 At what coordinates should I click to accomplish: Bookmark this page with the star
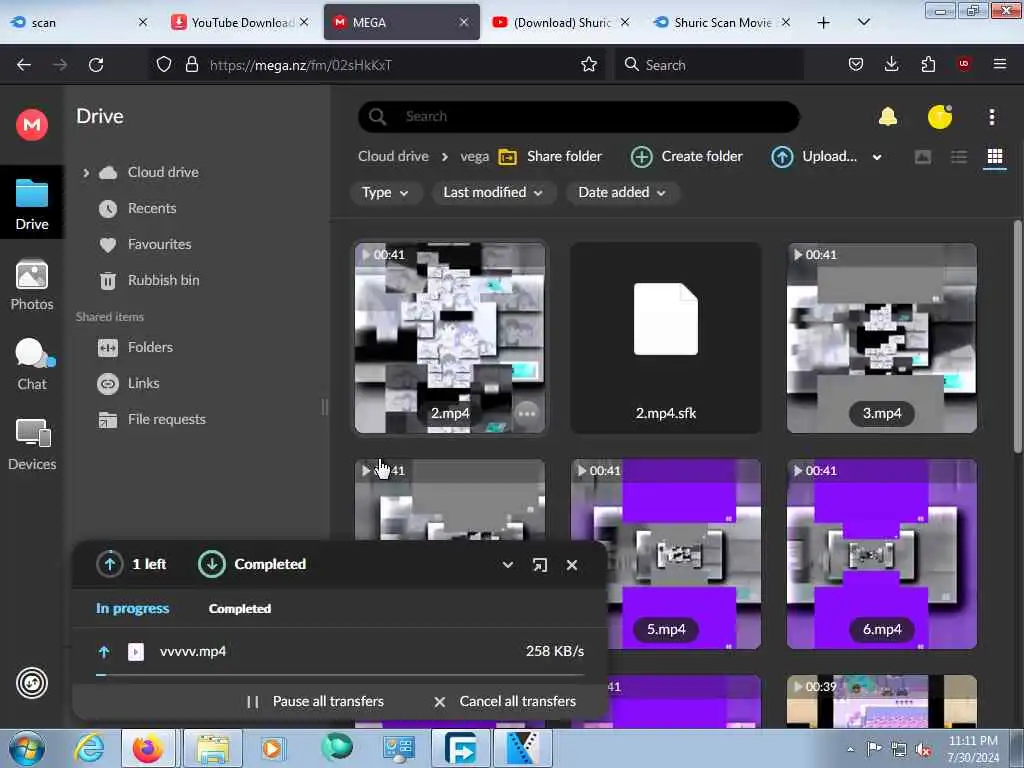(588, 65)
